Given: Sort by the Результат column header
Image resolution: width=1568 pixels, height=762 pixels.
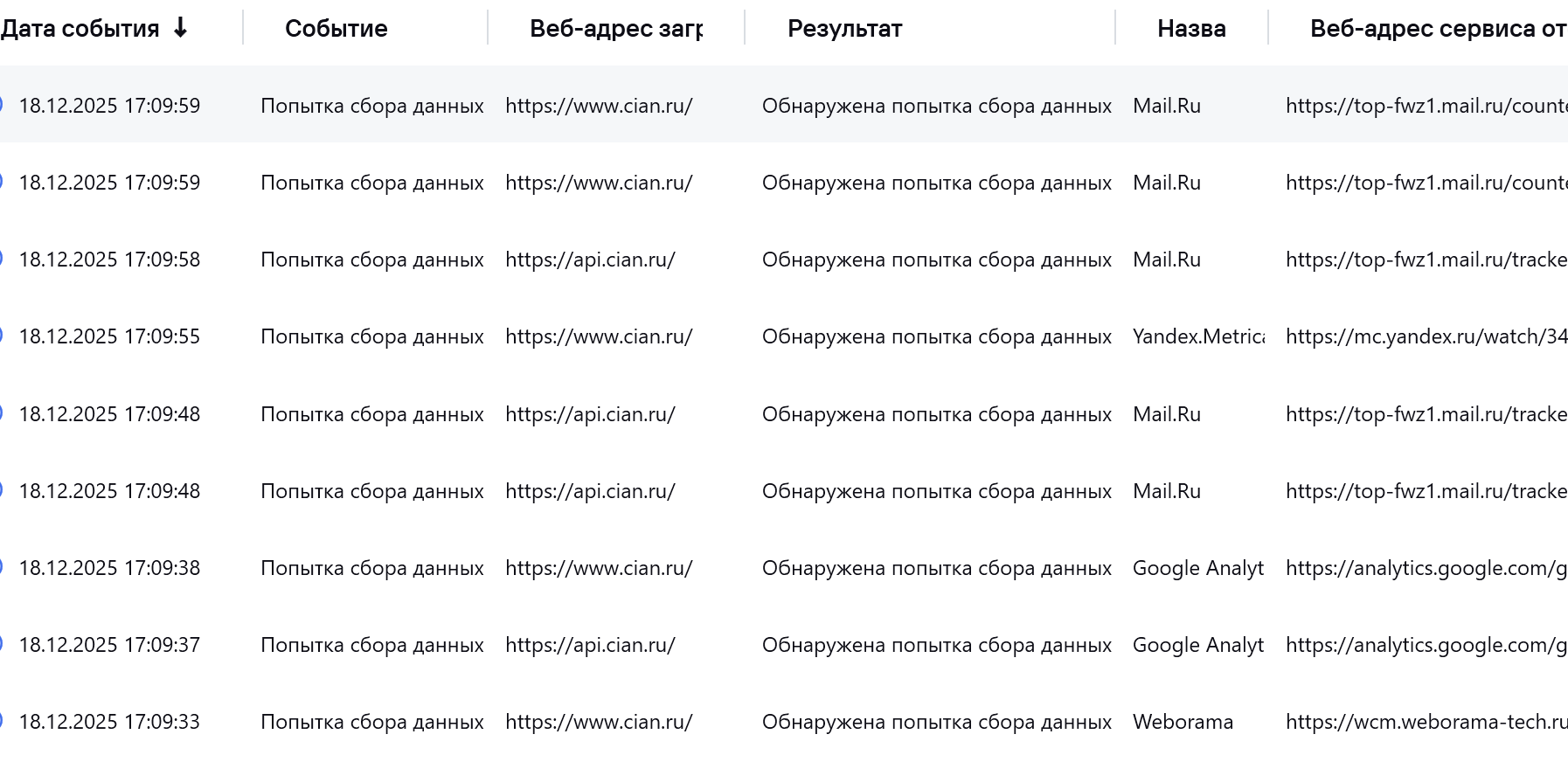Looking at the screenshot, I should 844,28.
